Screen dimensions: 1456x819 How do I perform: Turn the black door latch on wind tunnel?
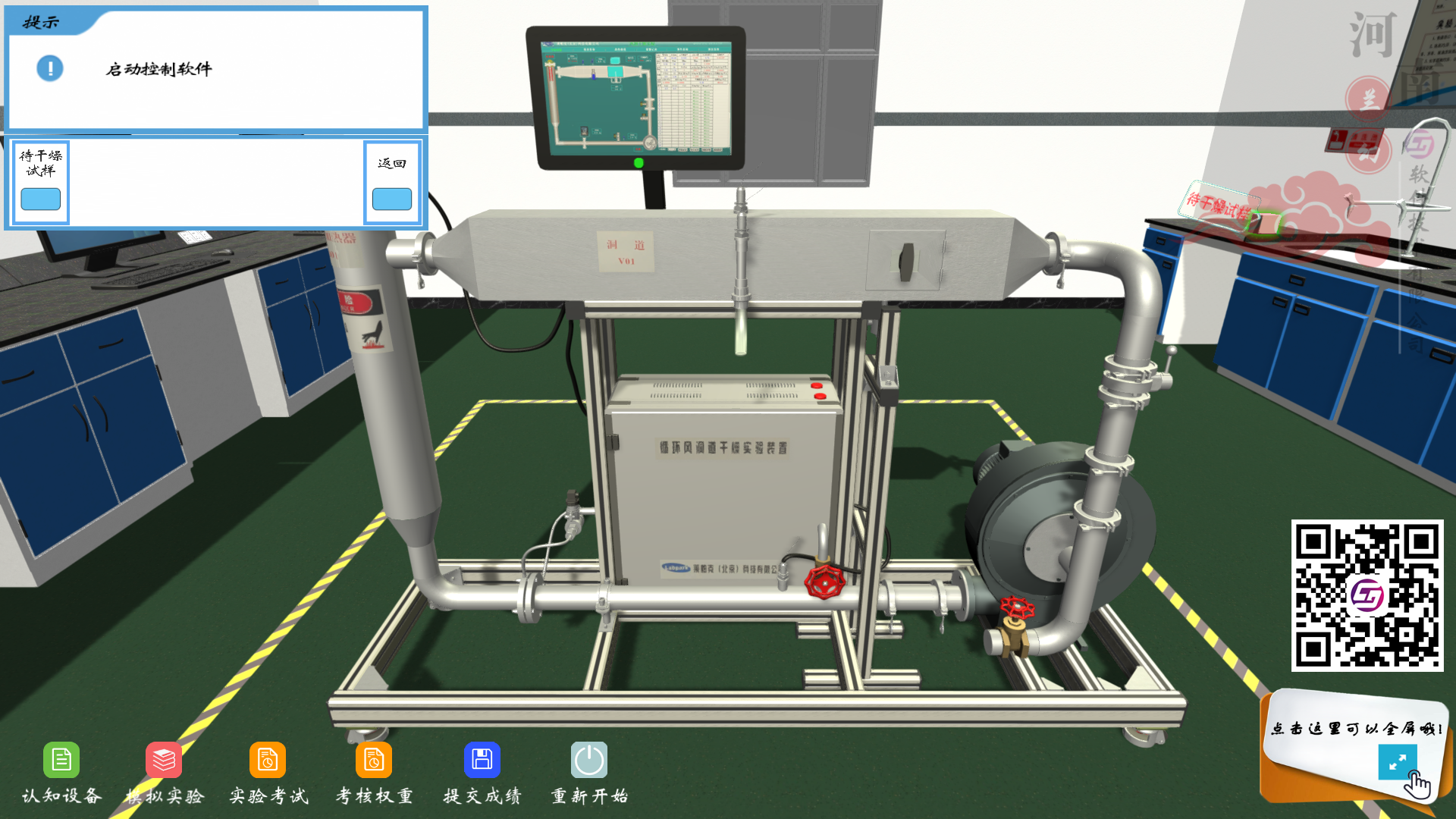(905, 260)
